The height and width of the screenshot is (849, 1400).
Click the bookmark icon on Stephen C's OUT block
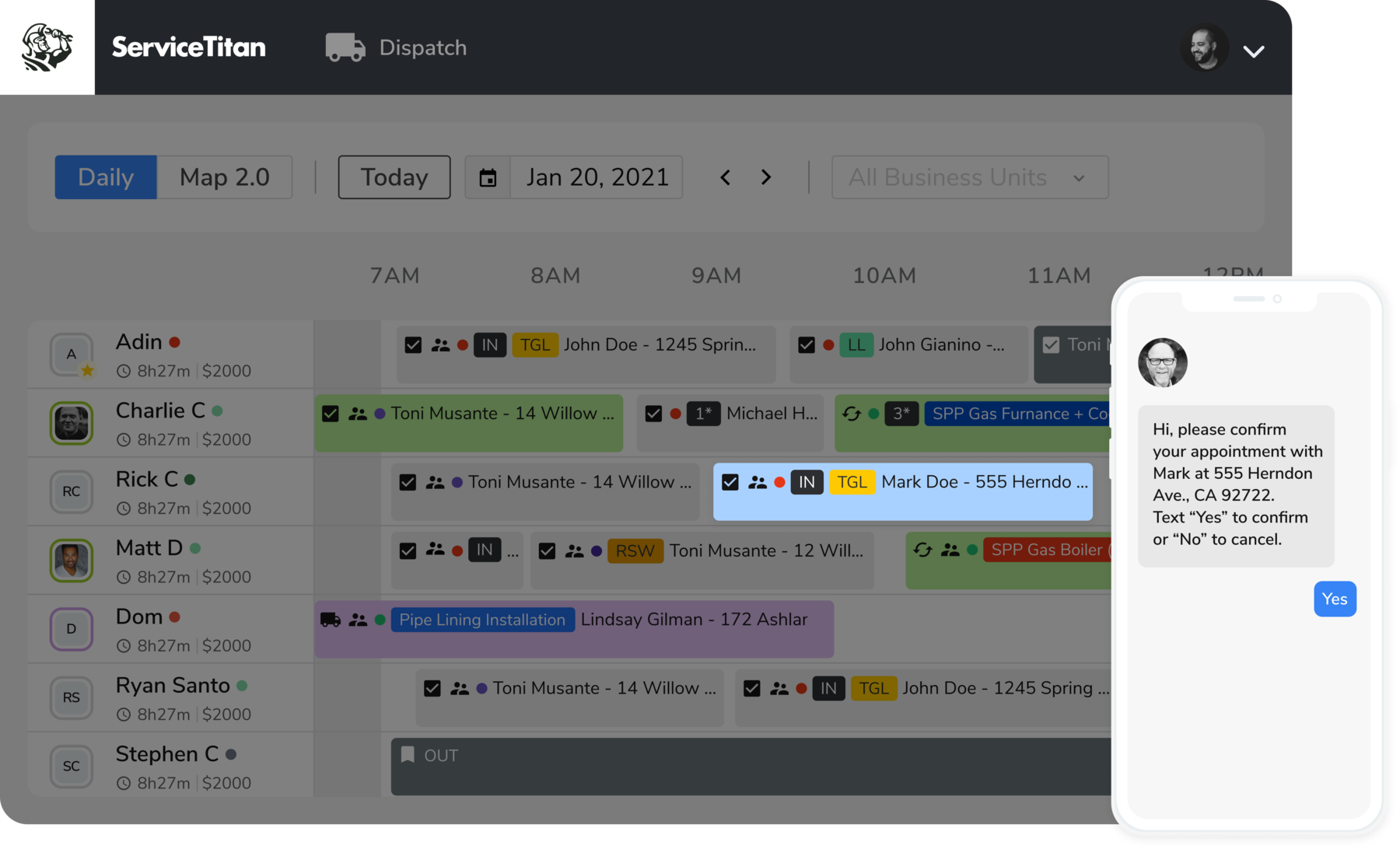pos(408,754)
